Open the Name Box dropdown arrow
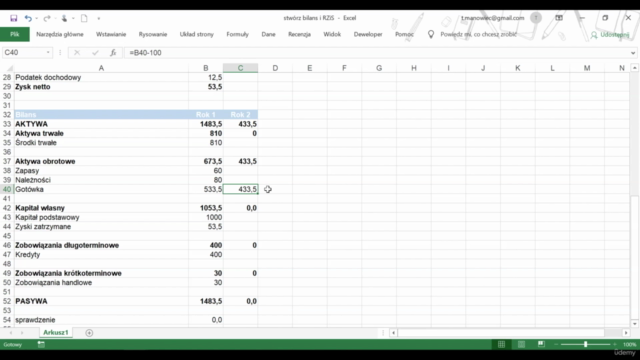 click(48, 53)
